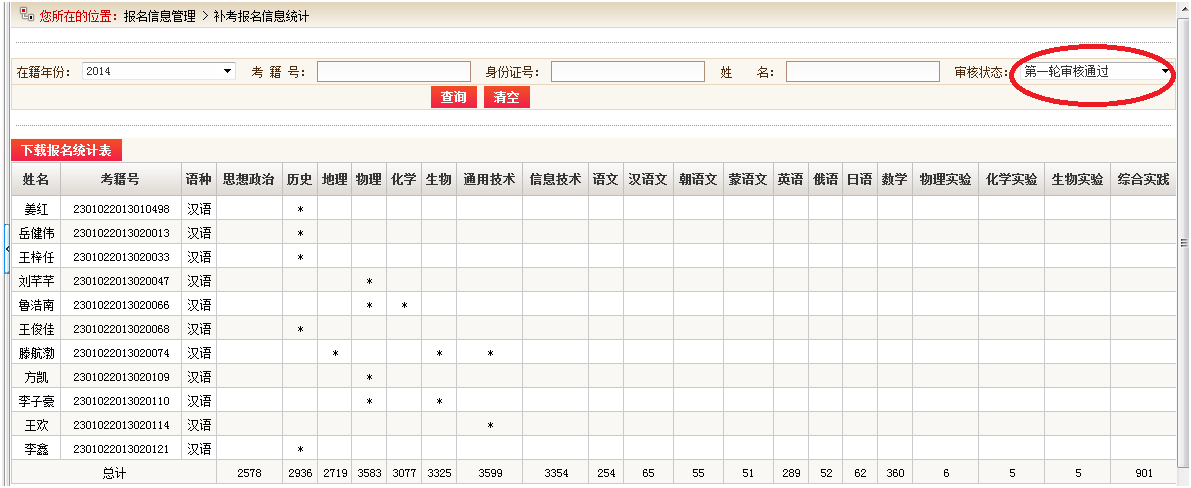The width and height of the screenshot is (1191, 488).
Task: Focus the 身份证号 text box
Action: point(627,72)
